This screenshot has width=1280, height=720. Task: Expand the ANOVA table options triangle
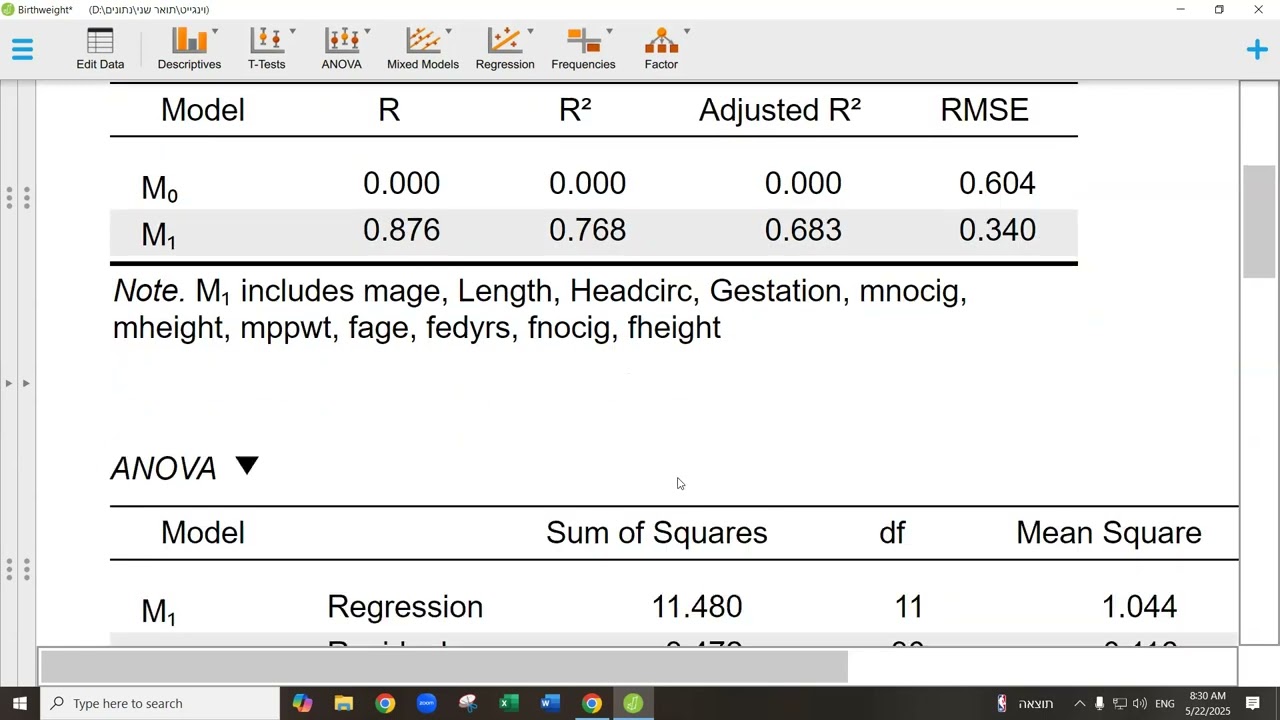[247, 466]
